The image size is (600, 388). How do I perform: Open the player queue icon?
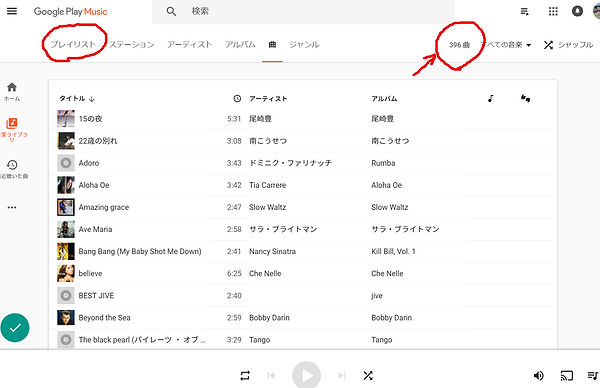[593, 376]
